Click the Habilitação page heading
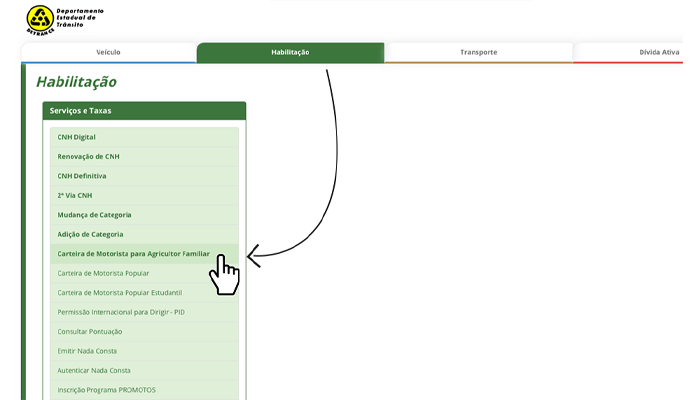The width and height of the screenshot is (700, 400). point(76,82)
